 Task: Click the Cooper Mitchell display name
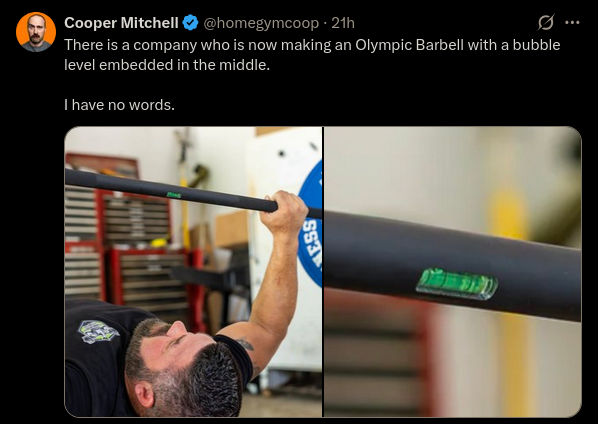pyautogui.click(x=121, y=23)
